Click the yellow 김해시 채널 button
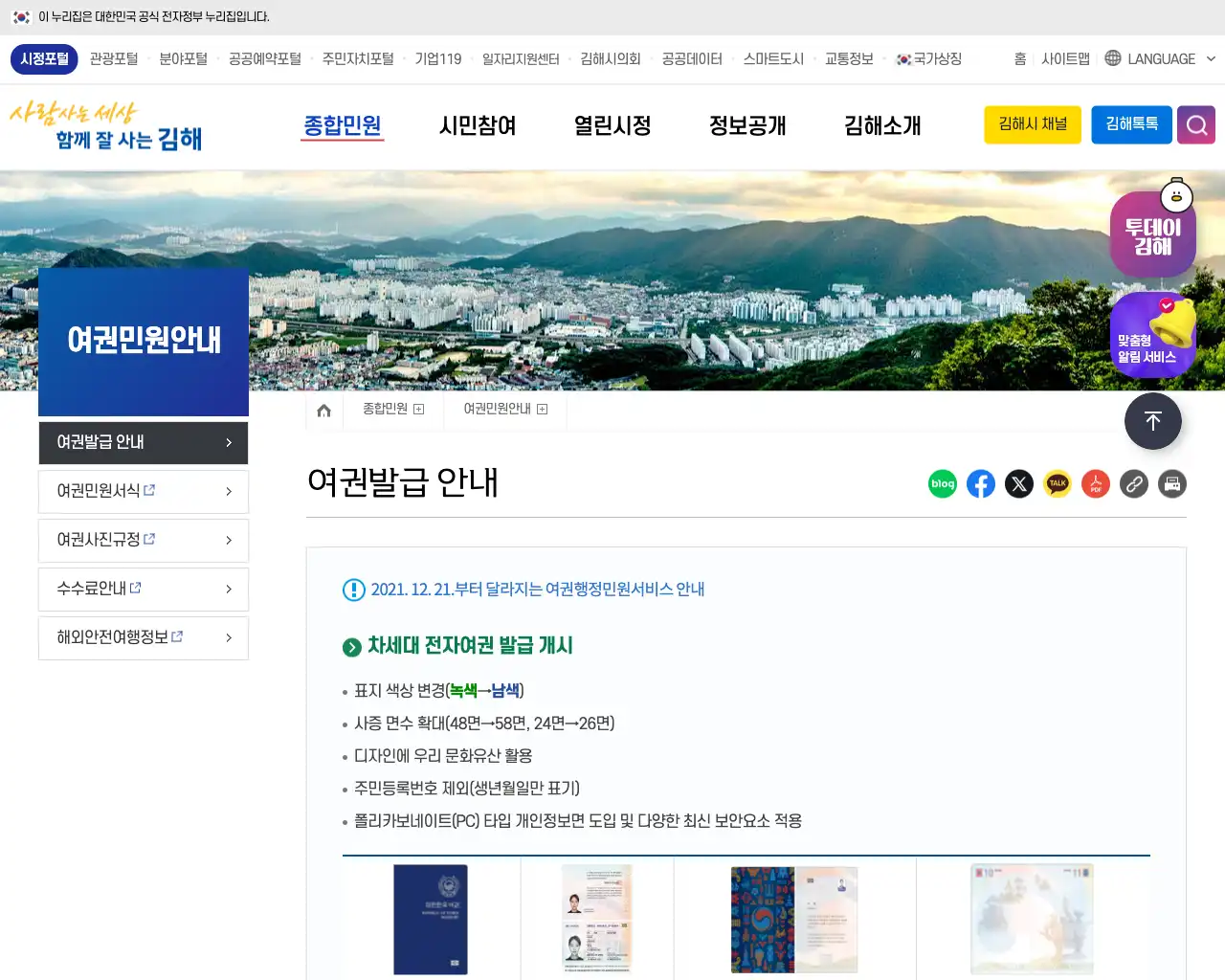 point(1033,124)
